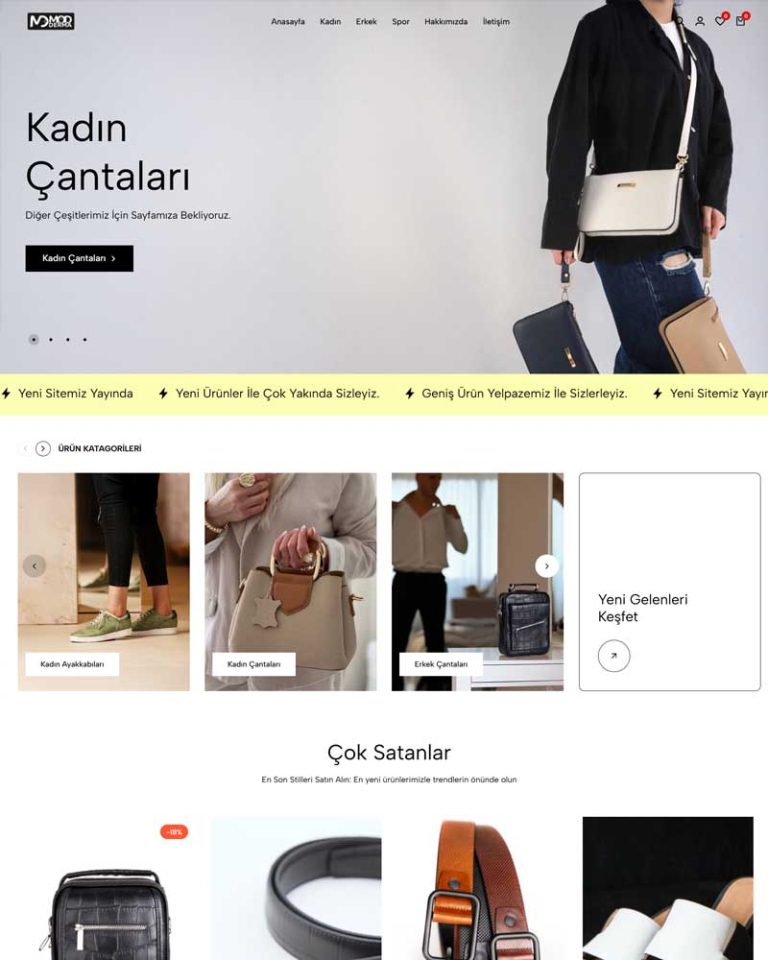Click the black Kadın Çantaları button
Image resolution: width=768 pixels, height=960 pixels.
tap(79, 258)
